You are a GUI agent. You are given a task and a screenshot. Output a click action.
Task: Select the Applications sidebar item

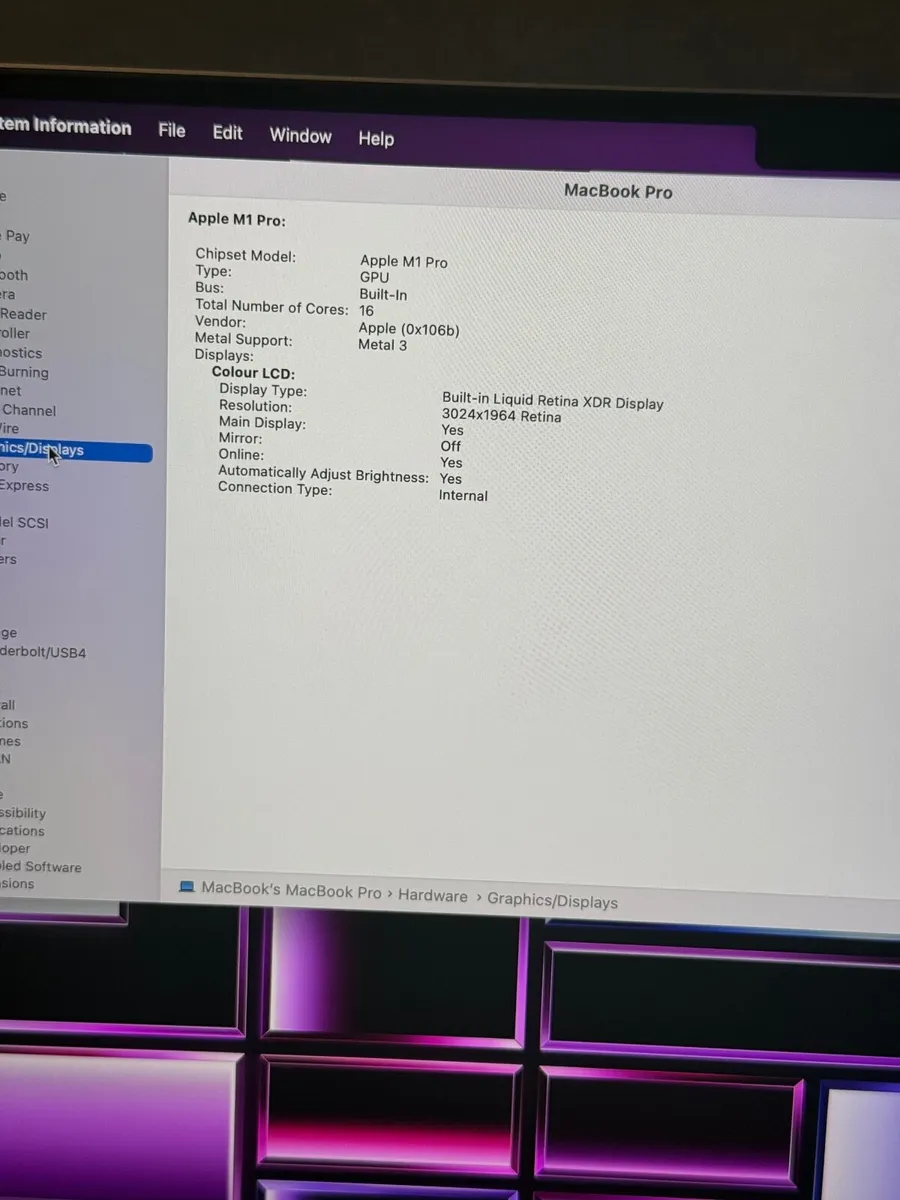[x=22, y=831]
